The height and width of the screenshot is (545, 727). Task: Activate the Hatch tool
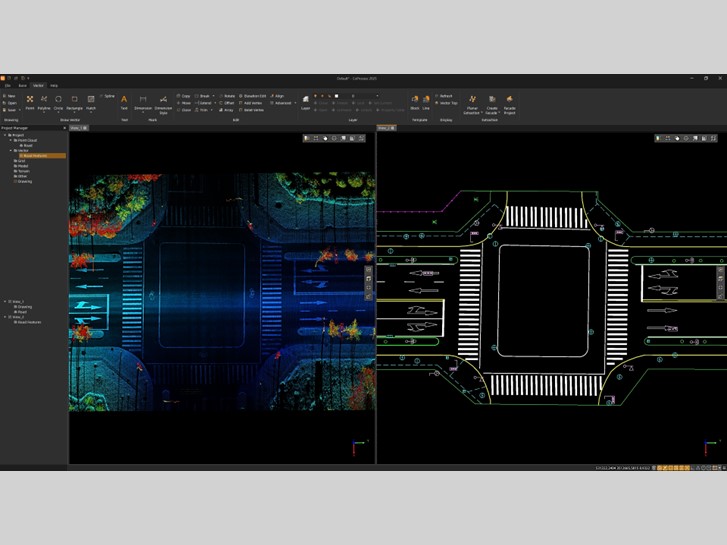click(91, 102)
